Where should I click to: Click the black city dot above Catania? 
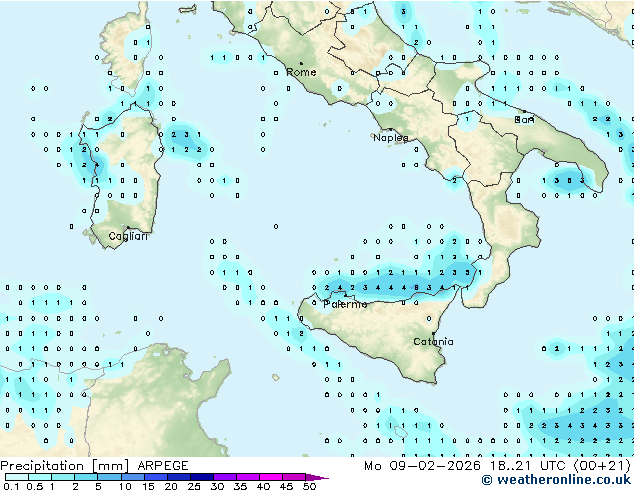433,334
